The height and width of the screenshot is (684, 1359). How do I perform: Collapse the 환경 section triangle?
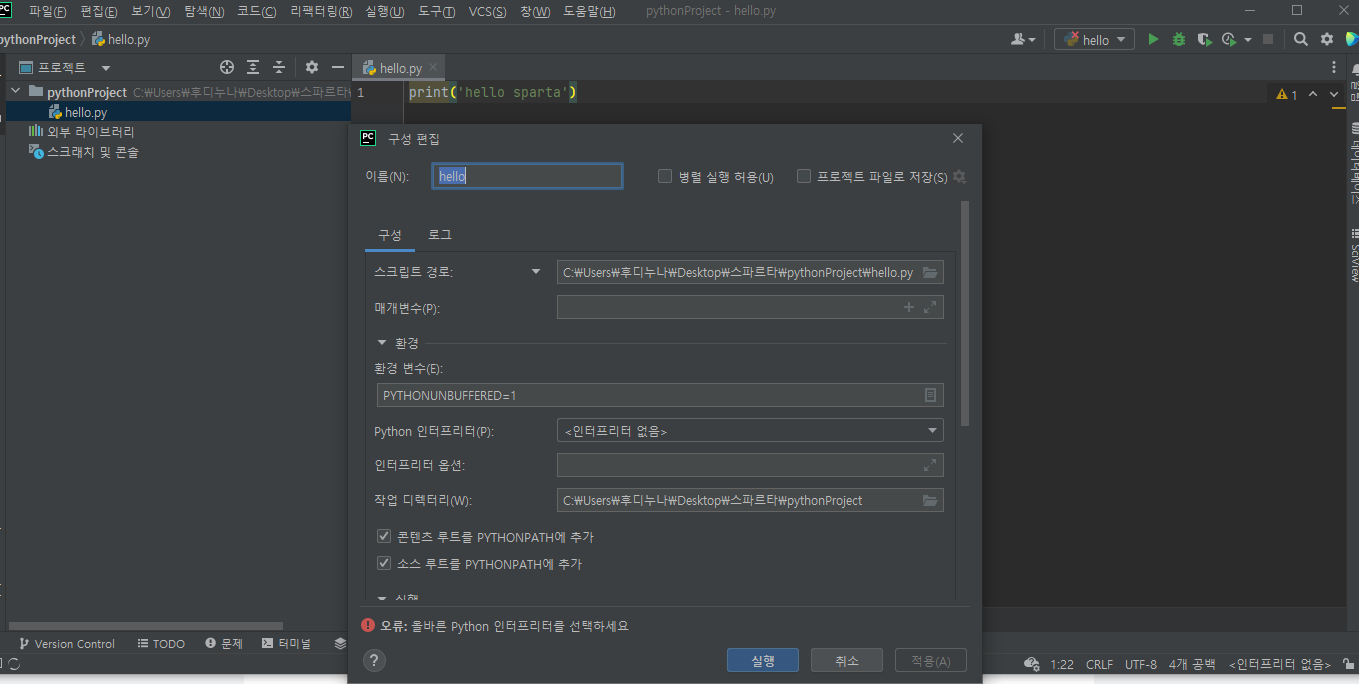click(x=382, y=343)
